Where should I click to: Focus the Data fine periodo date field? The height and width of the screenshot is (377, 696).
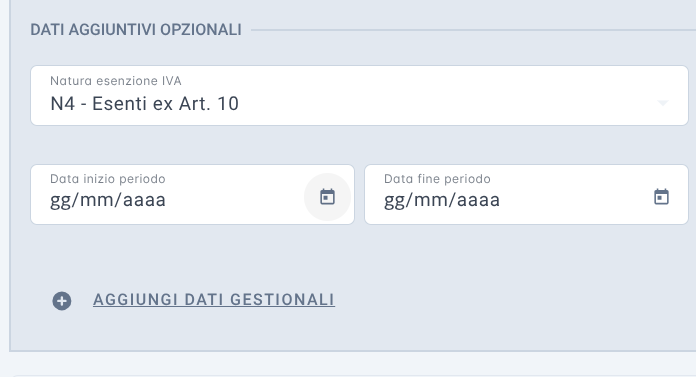point(526,194)
